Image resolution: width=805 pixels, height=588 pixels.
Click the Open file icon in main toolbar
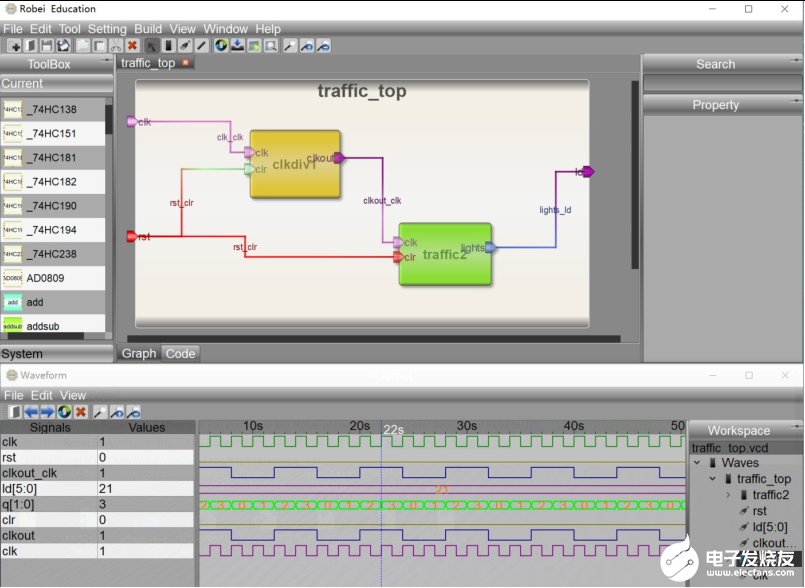(x=31, y=46)
